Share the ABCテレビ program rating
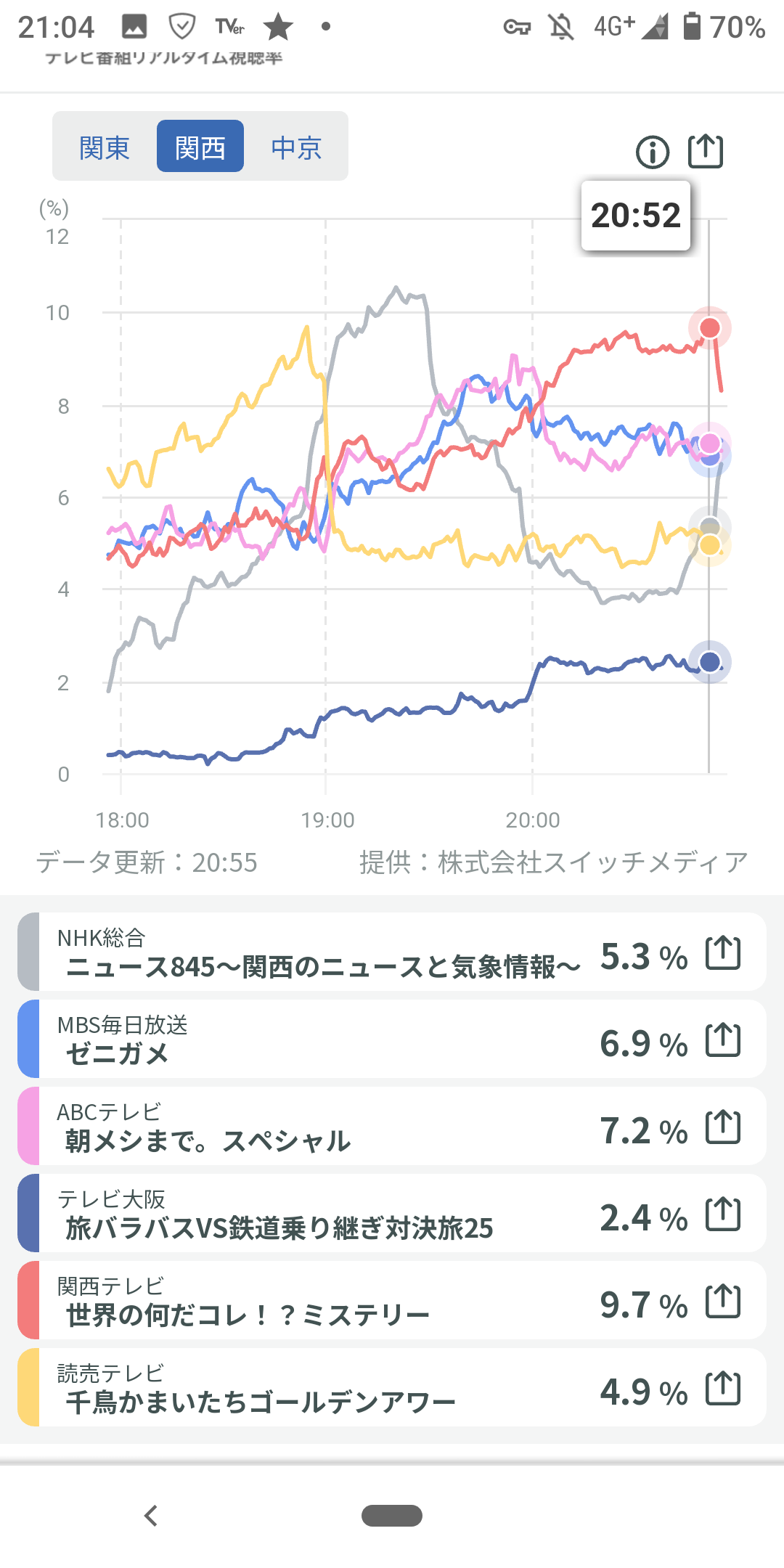Image resolution: width=784 pixels, height=1568 pixels. (x=723, y=1127)
